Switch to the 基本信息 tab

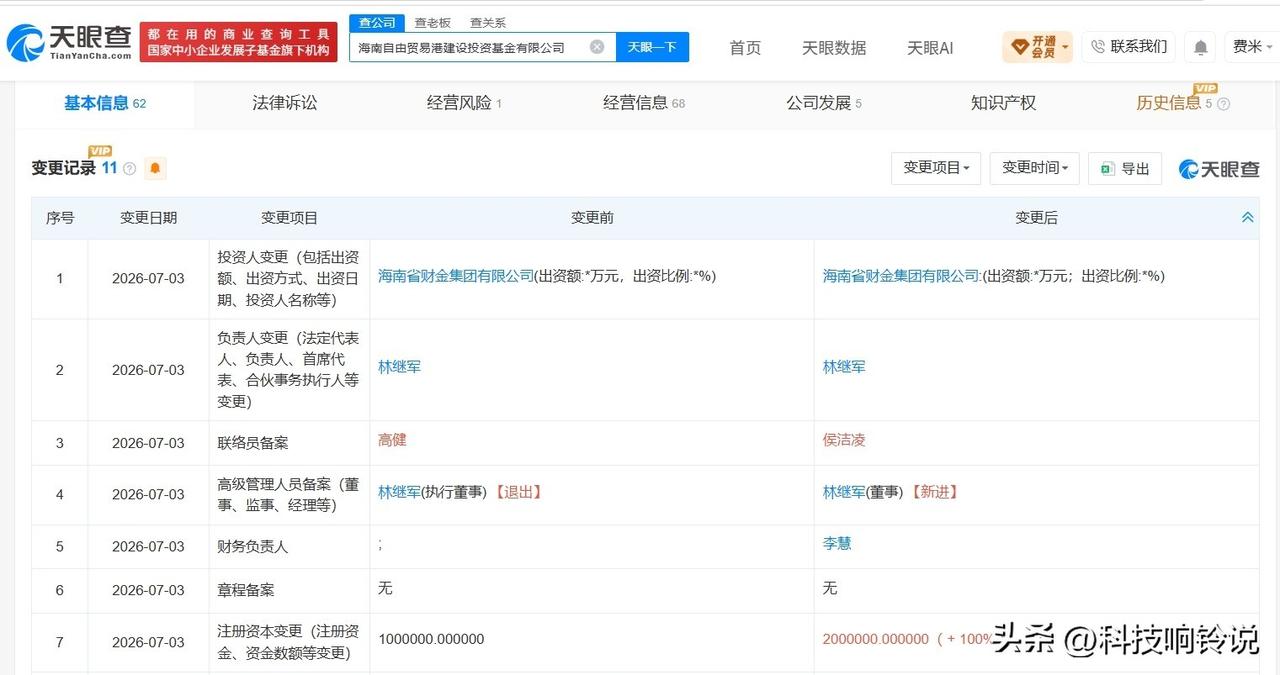(104, 103)
